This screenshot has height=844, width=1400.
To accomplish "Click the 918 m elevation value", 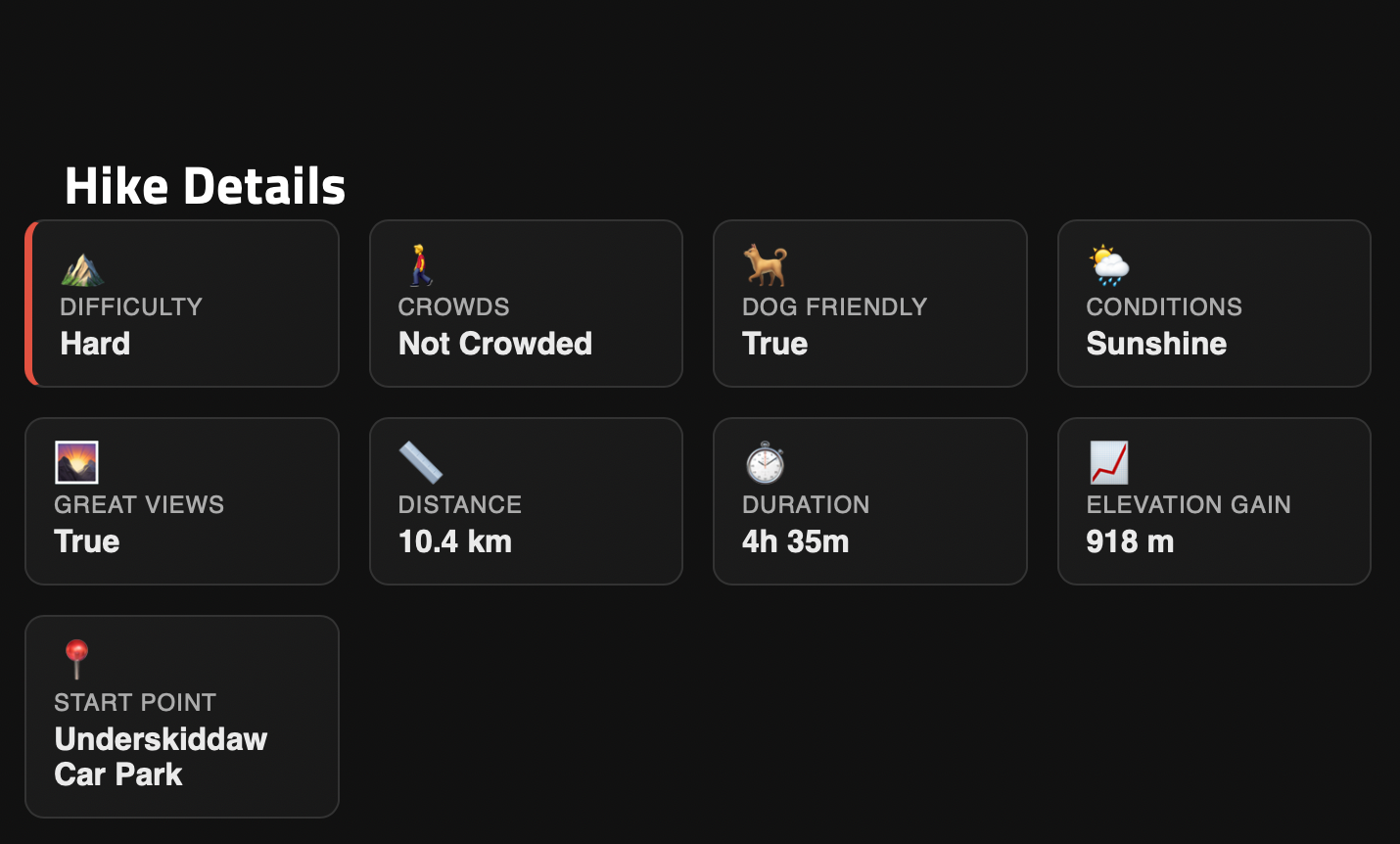I will point(1130,541).
